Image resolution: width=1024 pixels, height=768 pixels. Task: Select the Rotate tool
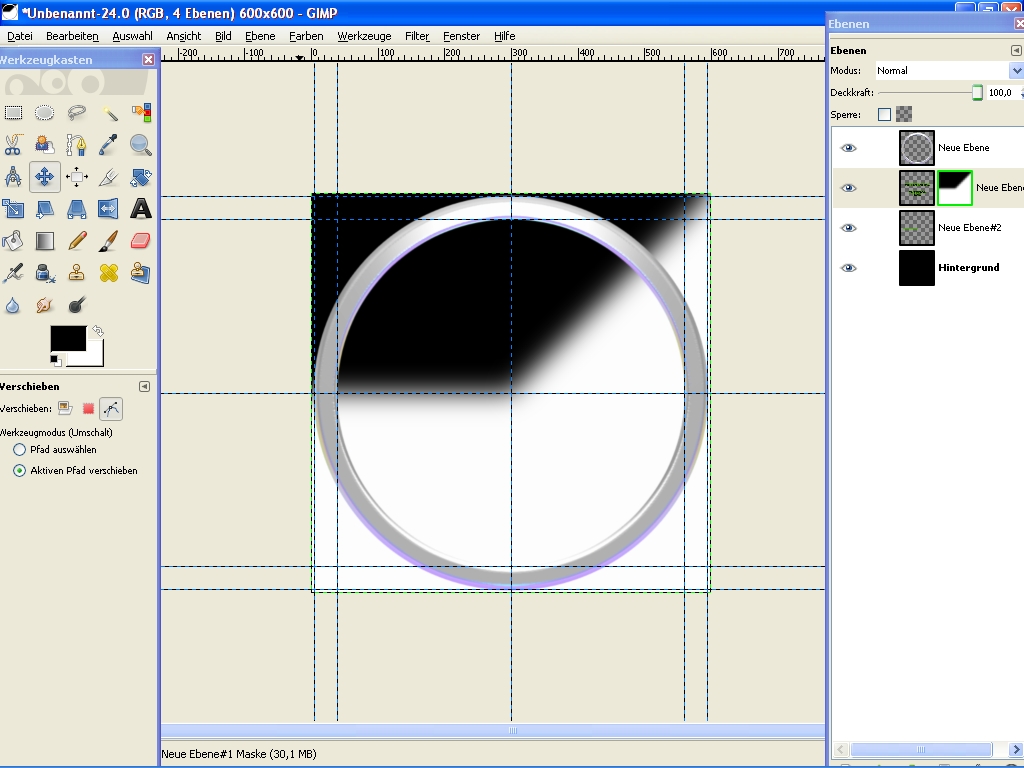(140, 177)
